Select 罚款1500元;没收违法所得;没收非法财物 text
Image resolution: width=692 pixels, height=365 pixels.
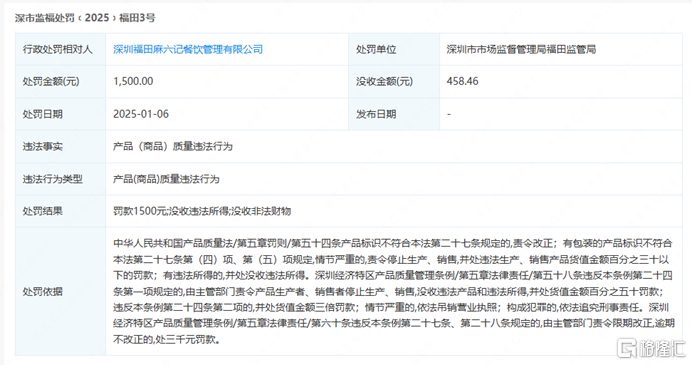pos(202,211)
